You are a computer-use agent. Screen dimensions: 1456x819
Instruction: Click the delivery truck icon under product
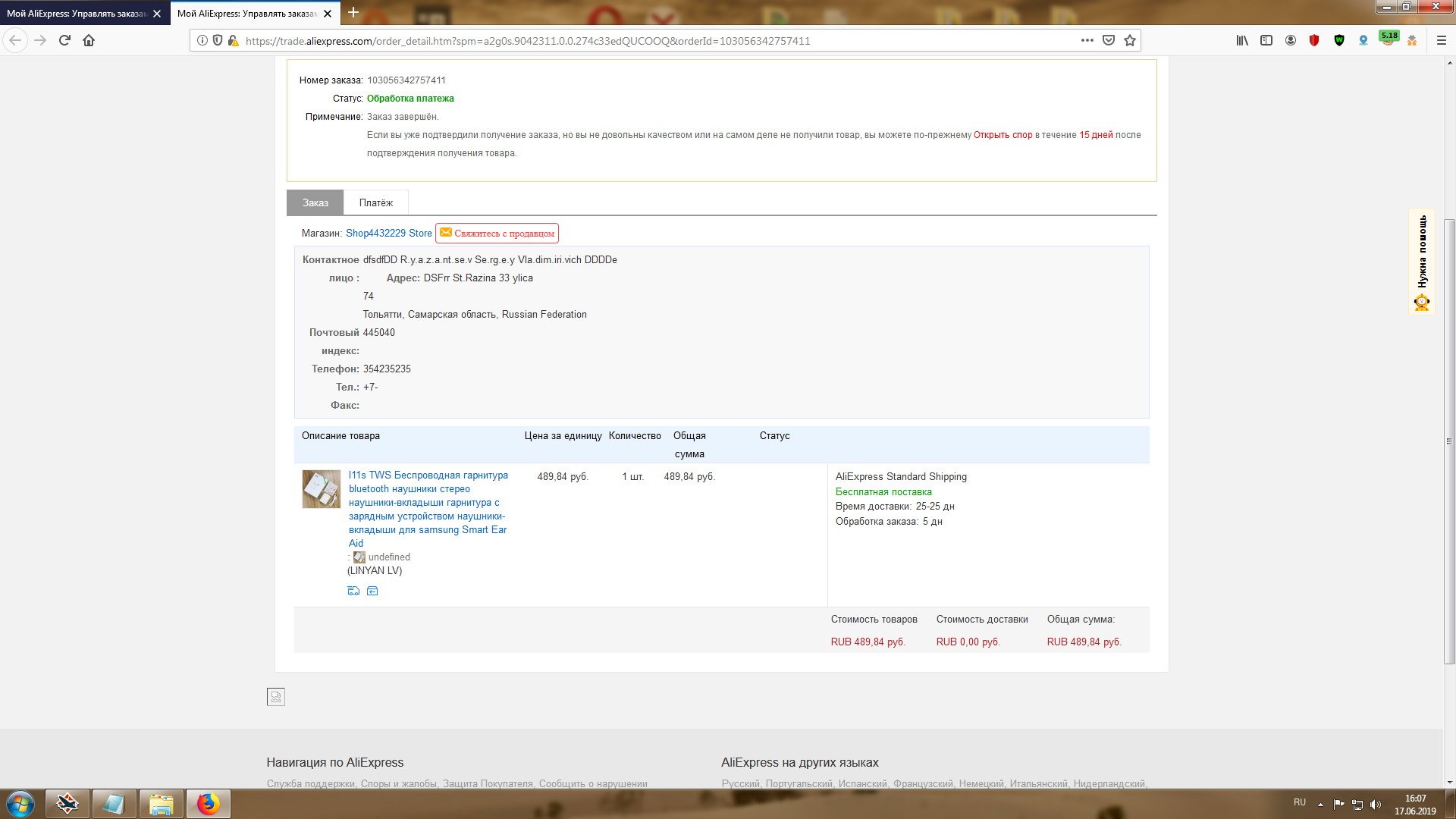(x=353, y=591)
